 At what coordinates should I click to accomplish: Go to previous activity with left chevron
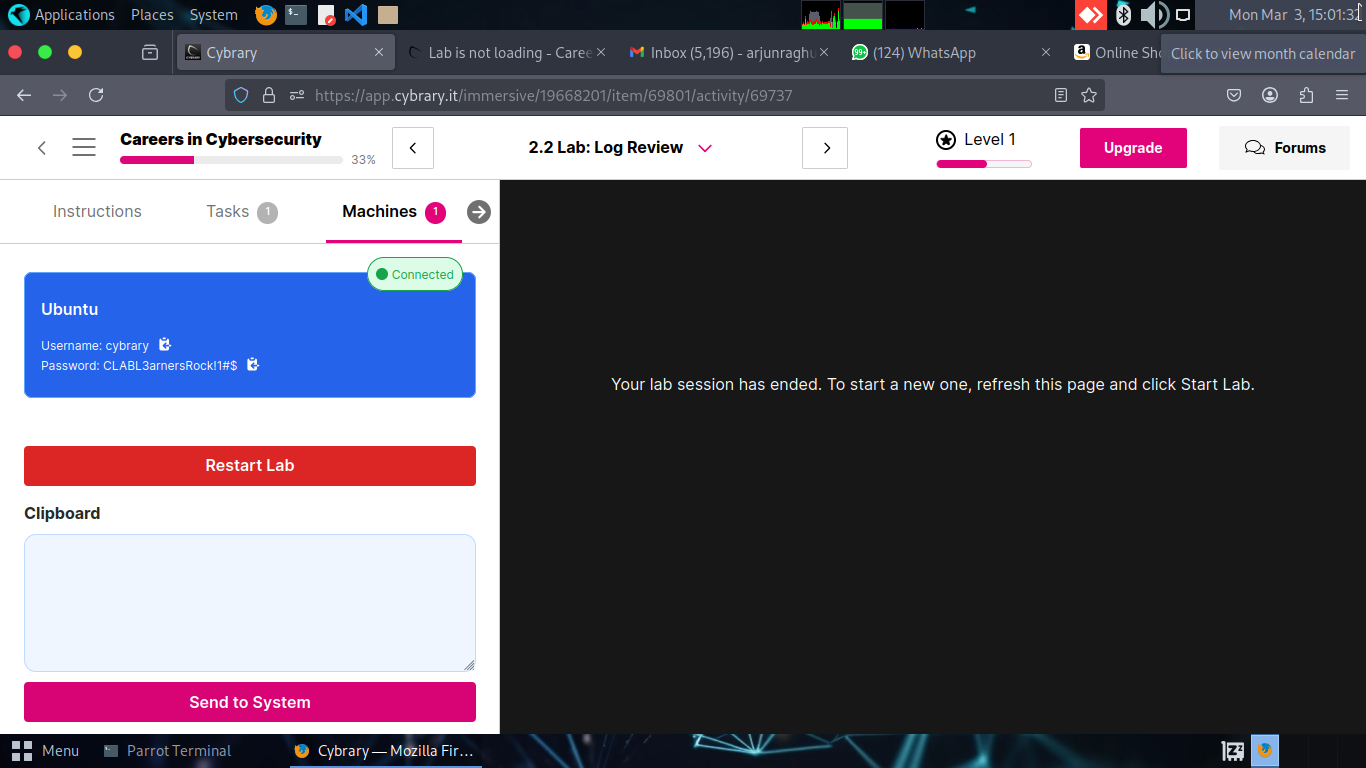tap(413, 148)
